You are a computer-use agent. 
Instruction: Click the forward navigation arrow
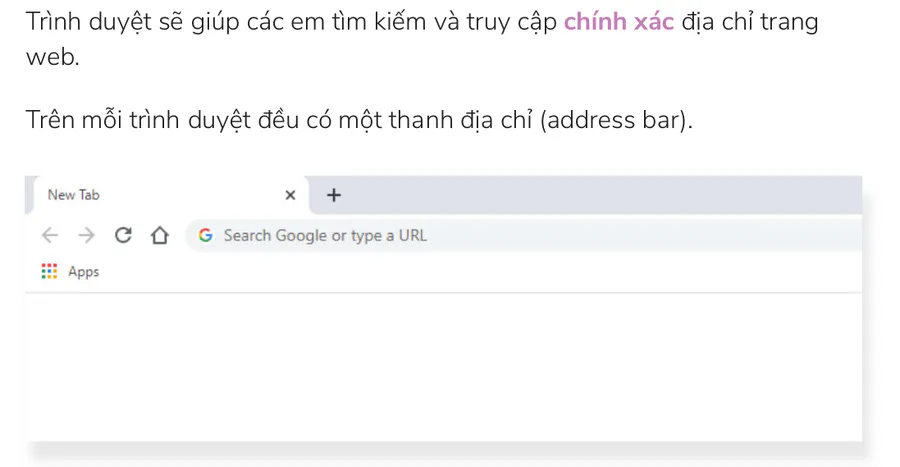coord(87,235)
